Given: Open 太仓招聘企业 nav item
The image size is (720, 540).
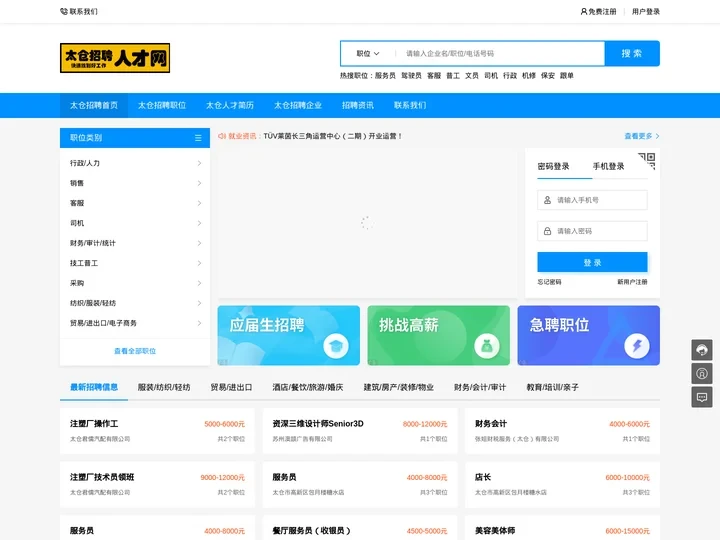Looking at the screenshot, I should [298, 105].
